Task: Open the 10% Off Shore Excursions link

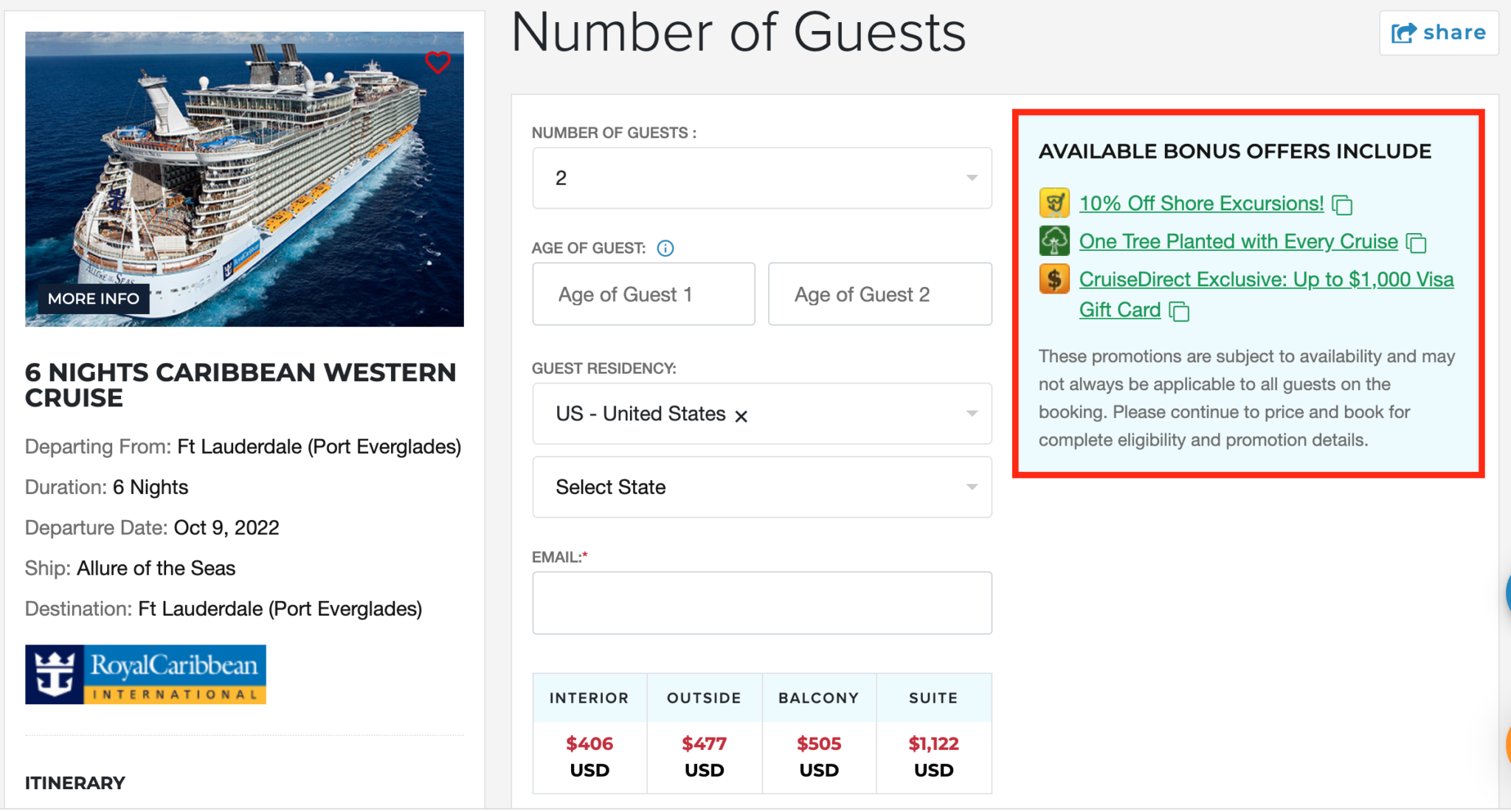Action: click(x=1200, y=204)
